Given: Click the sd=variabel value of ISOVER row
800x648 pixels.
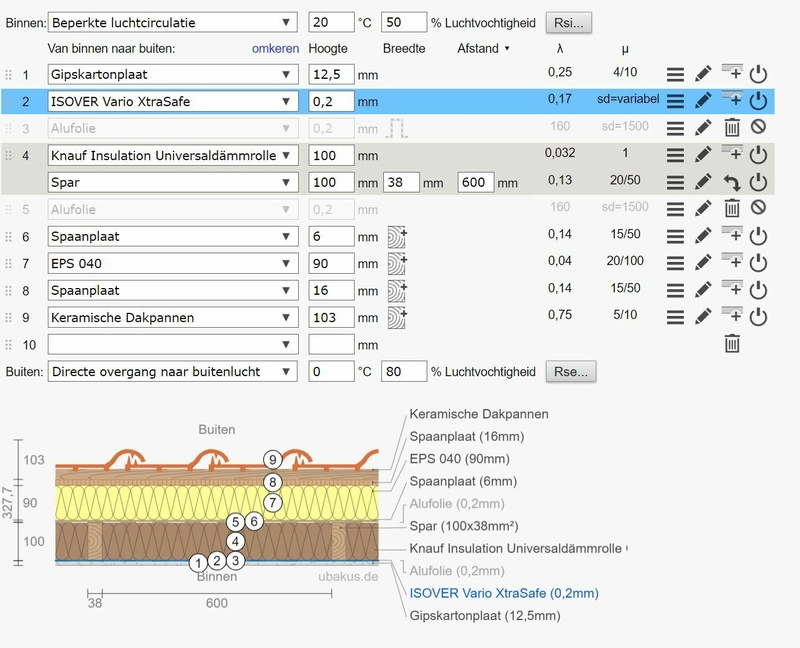Looking at the screenshot, I should click(628, 99).
